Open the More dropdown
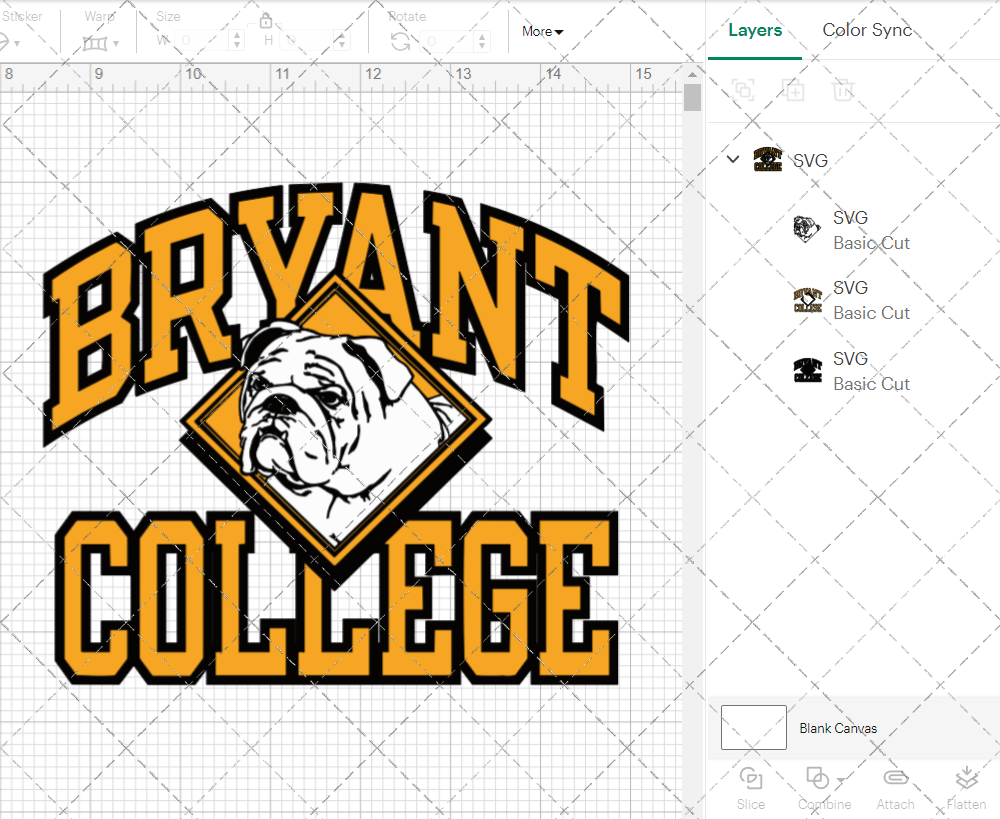 coord(542,31)
